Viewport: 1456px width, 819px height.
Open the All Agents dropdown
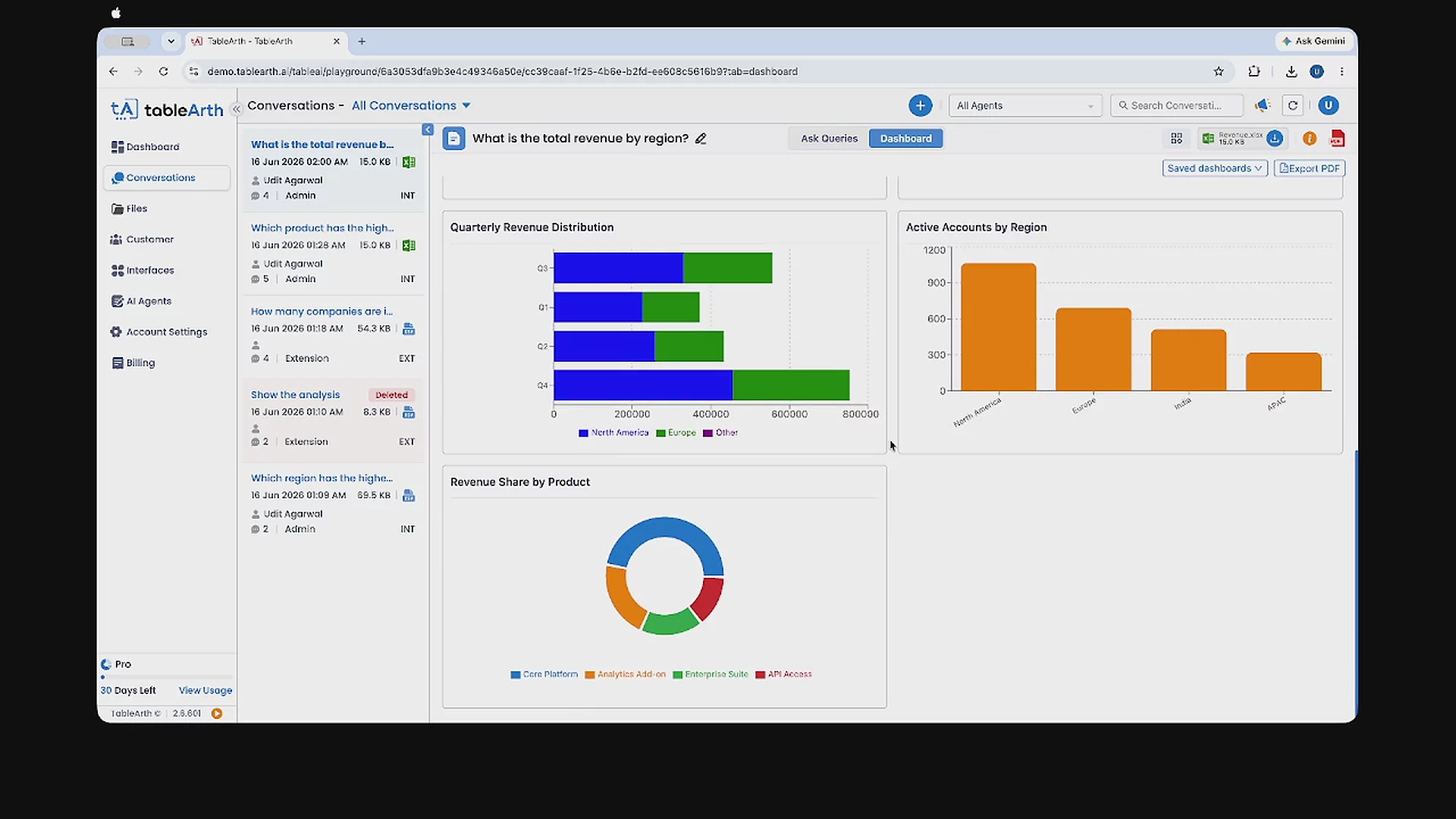(1025, 105)
